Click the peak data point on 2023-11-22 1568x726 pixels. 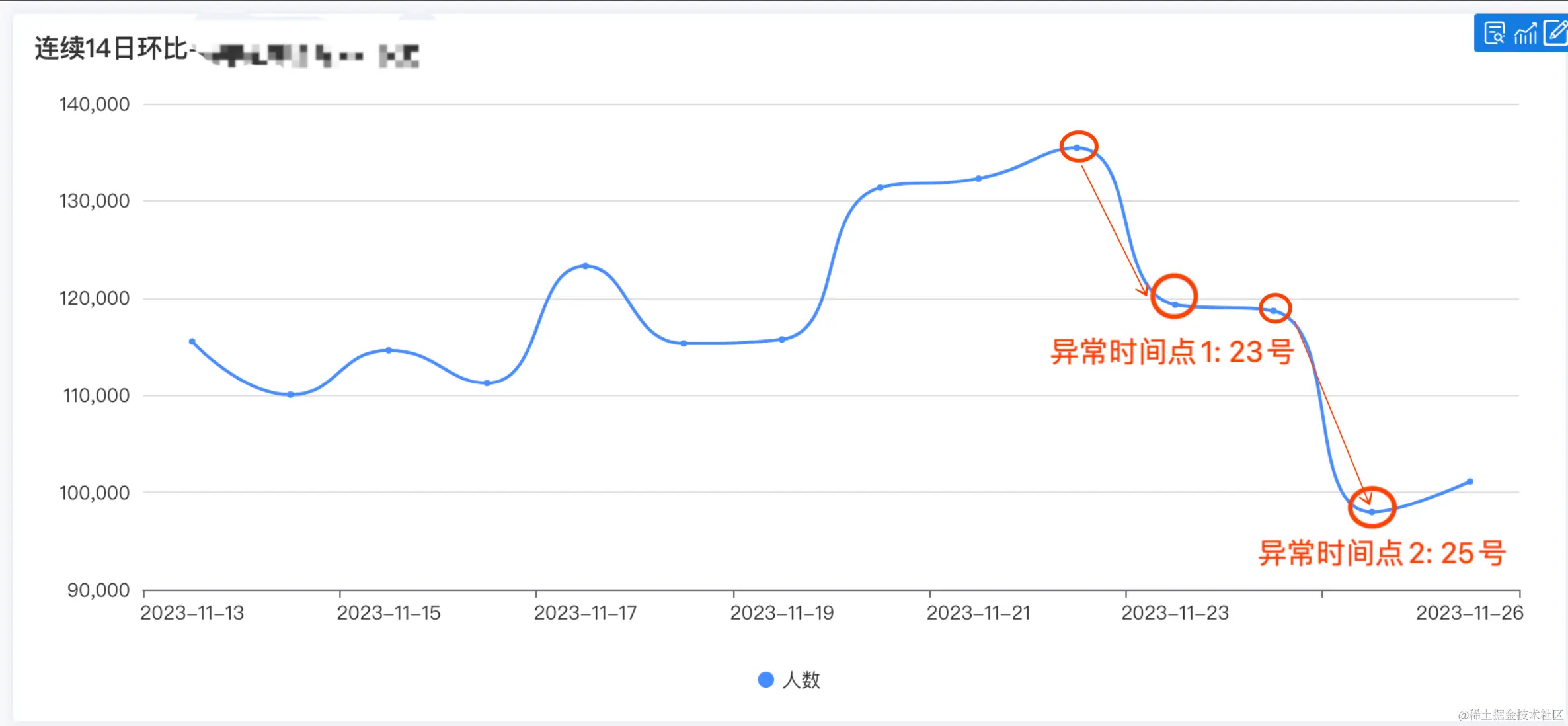[x=1077, y=148]
